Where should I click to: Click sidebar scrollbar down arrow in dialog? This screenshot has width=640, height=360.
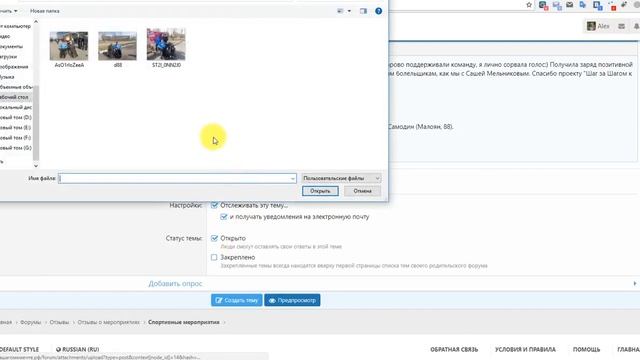36,166
